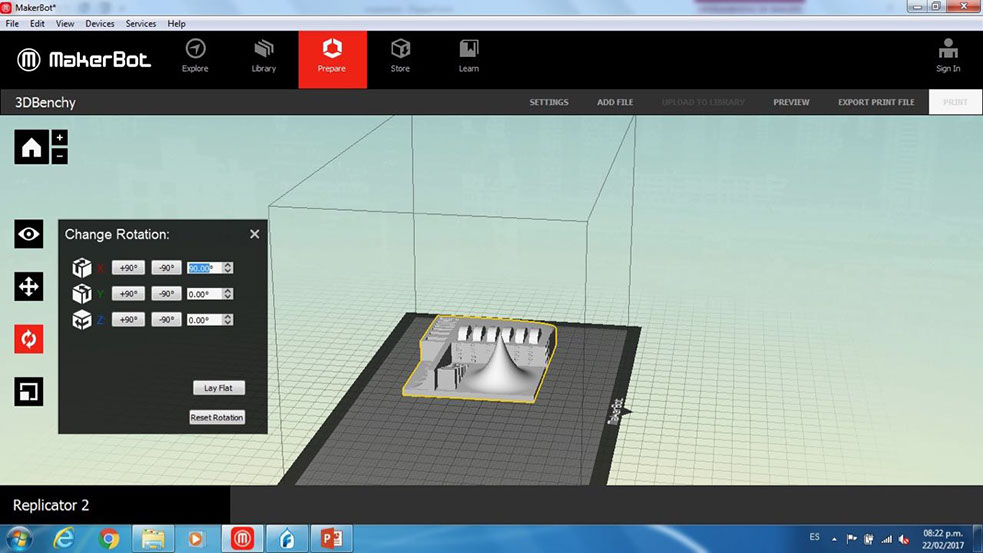
Task: Open Windows Media Player from the taskbar
Action: point(196,539)
